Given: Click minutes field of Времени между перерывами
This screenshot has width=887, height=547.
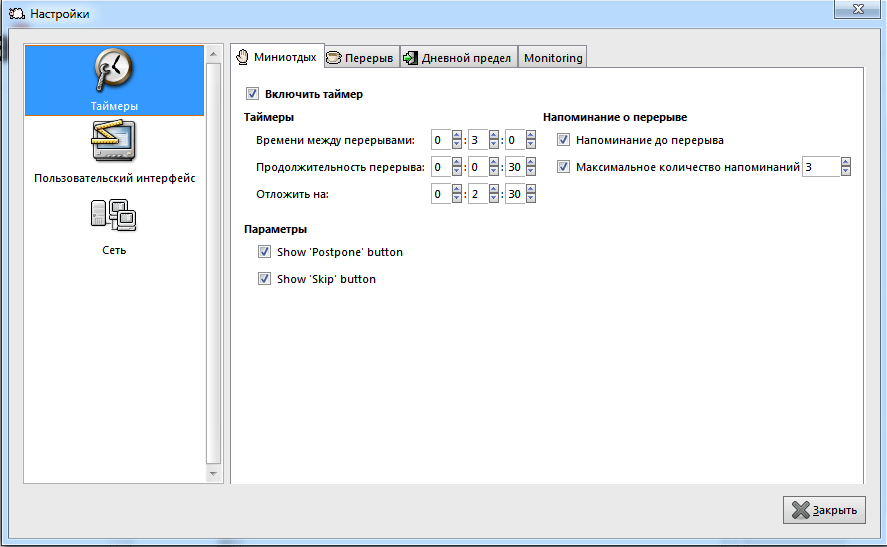Looking at the screenshot, I should (479, 140).
